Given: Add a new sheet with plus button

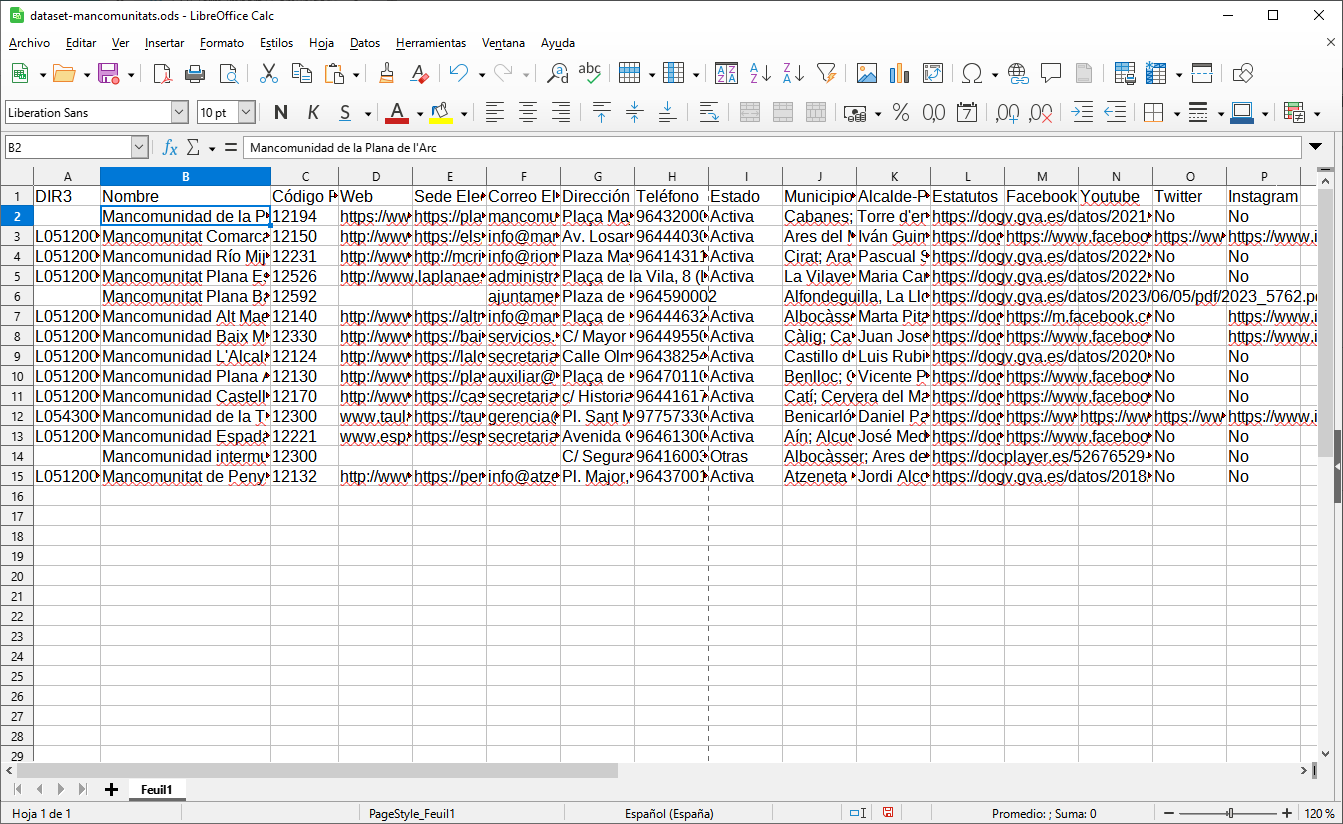Looking at the screenshot, I should (x=111, y=789).
